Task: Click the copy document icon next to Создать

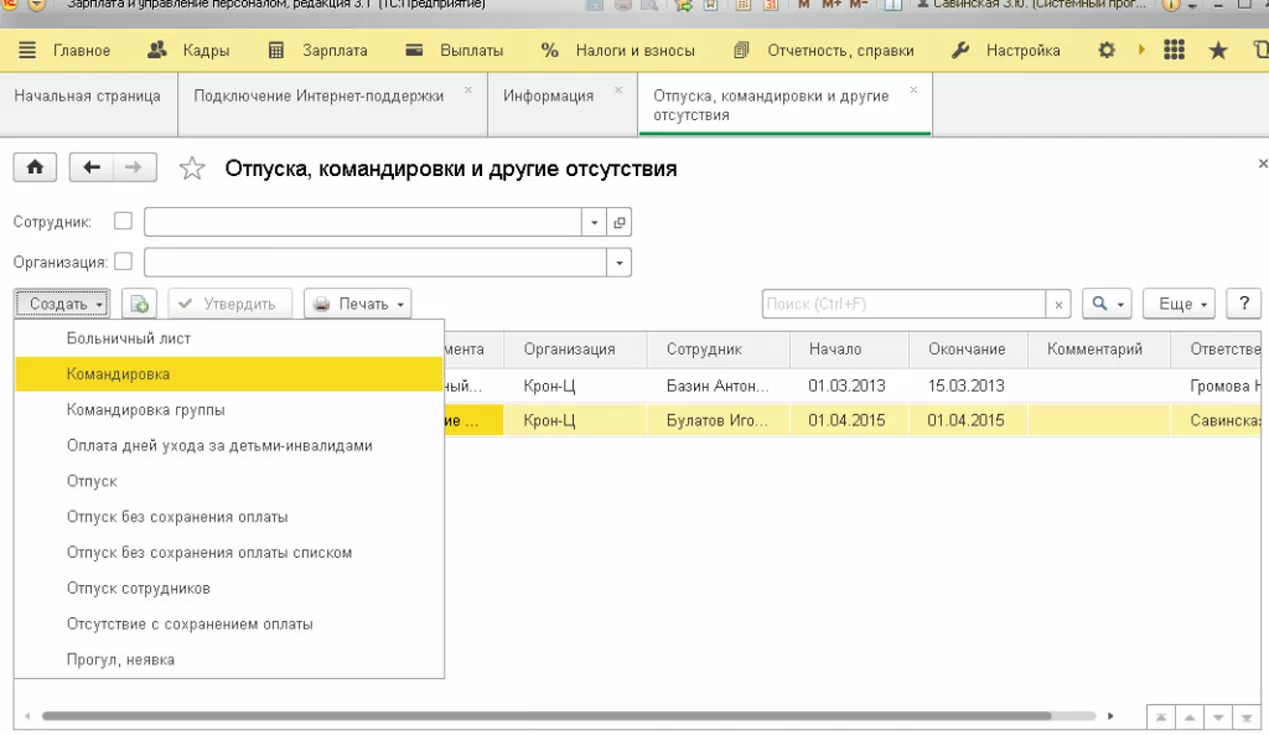Action: tap(140, 304)
